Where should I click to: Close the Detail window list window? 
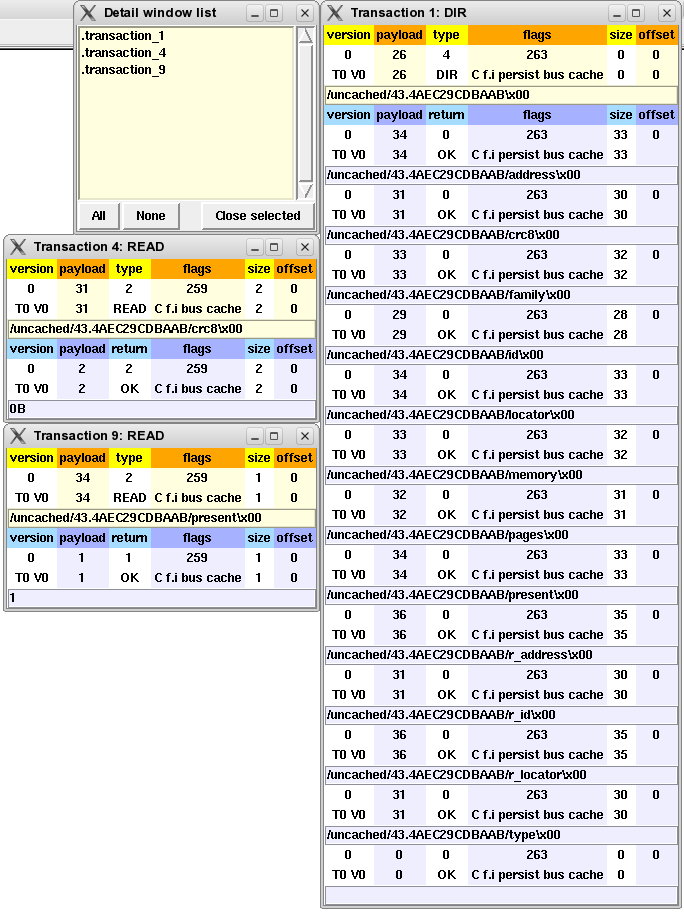click(x=305, y=13)
